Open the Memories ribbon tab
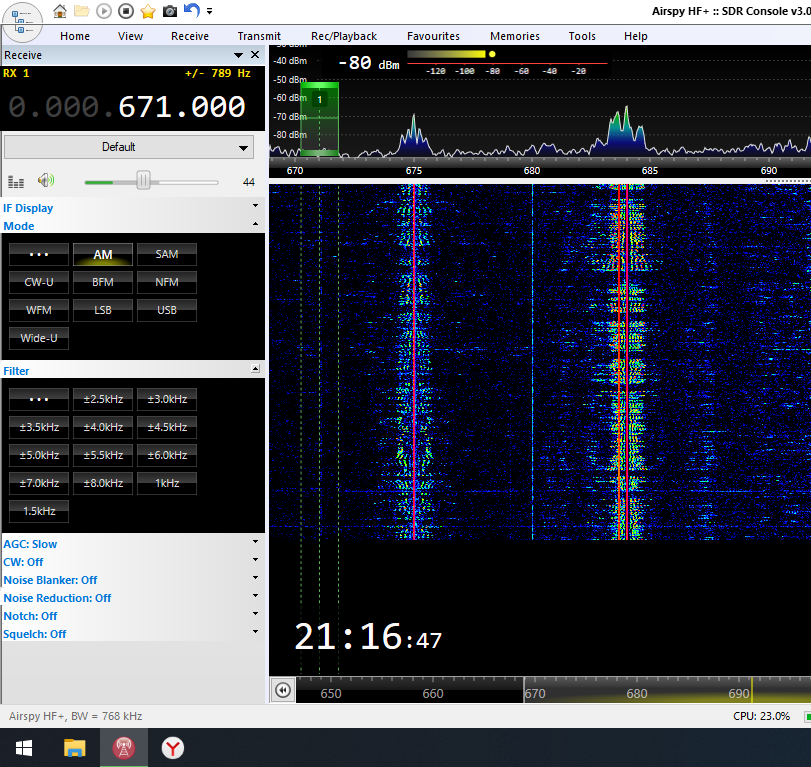811x767 pixels. coord(515,36)
